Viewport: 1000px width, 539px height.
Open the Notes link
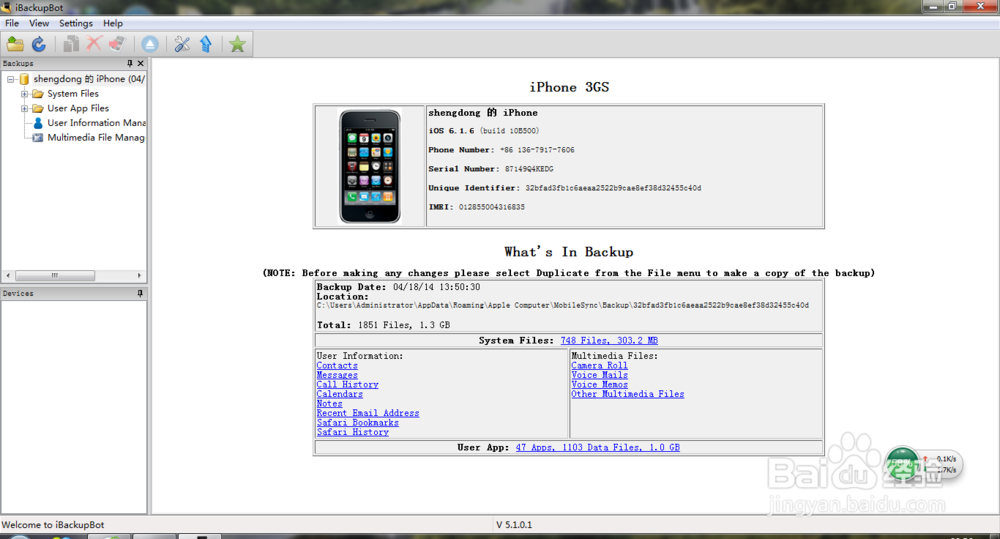click(x=329, y=404)
